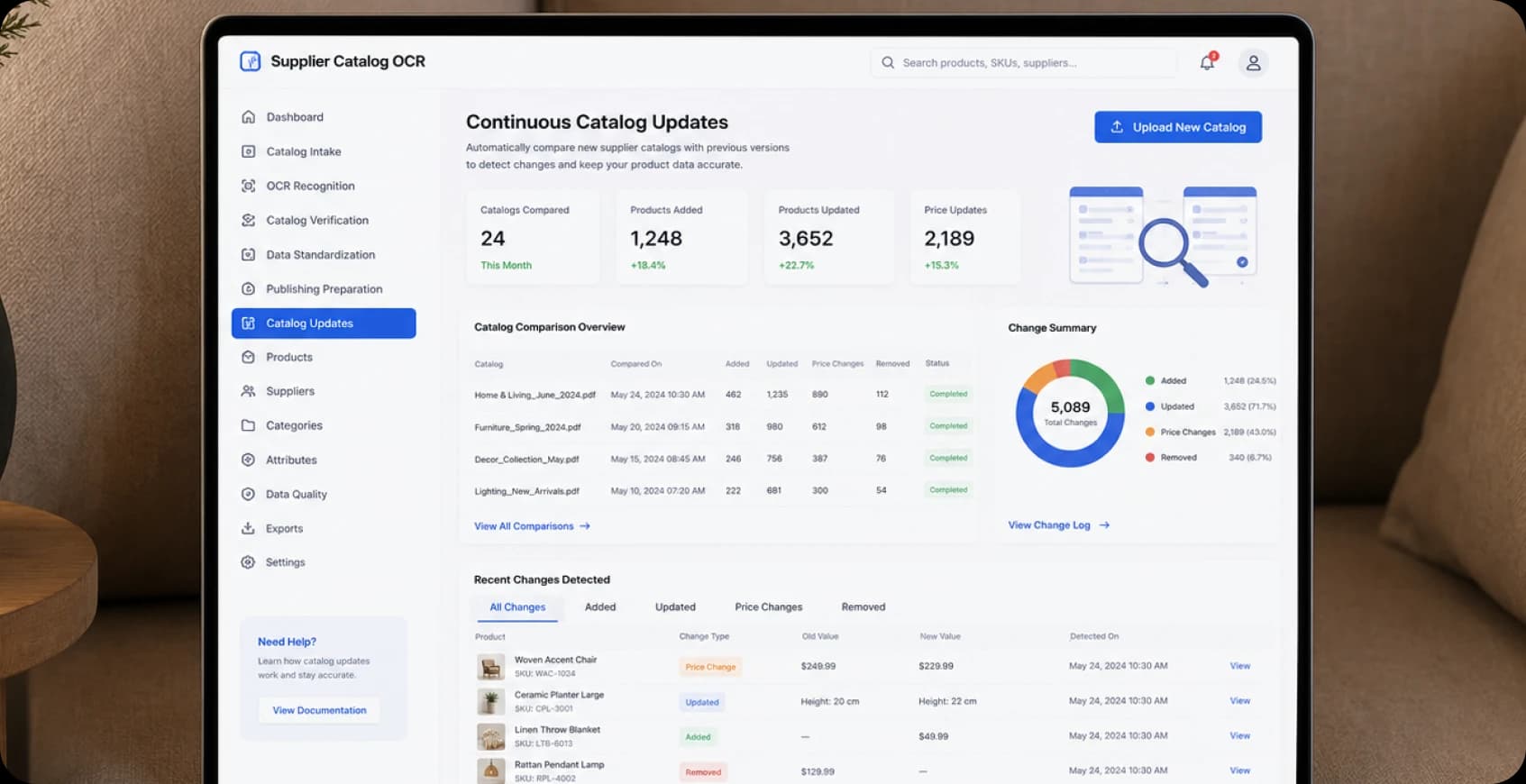Click the Attributes icon

tap(248, 460)
